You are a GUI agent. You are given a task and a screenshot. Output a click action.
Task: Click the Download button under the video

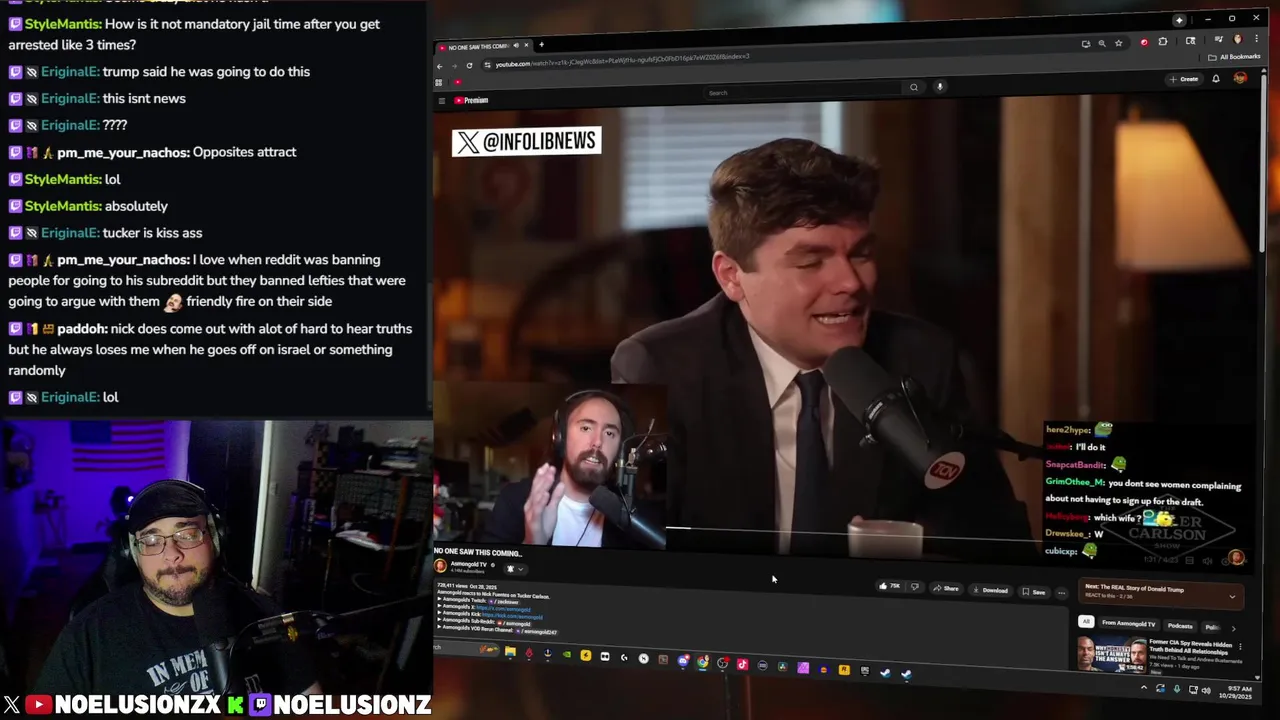[x=990, y=590]
